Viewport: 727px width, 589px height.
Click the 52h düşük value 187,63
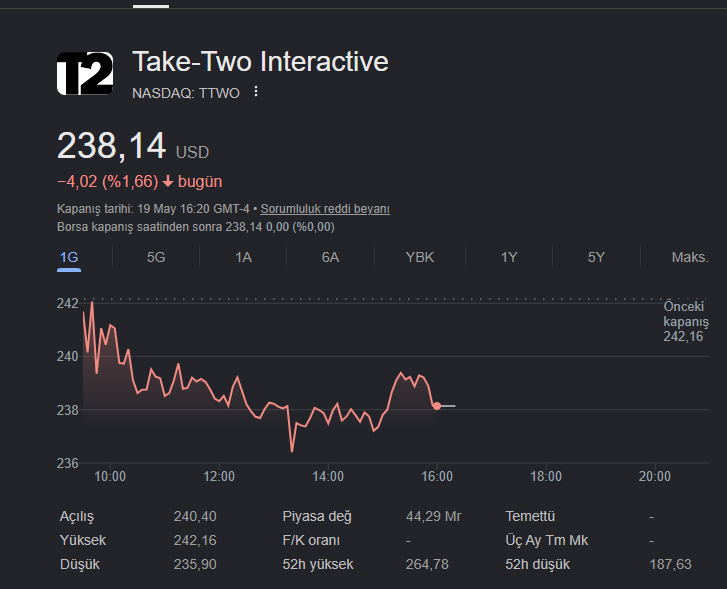pyautogui.click(x=670, y=564)
